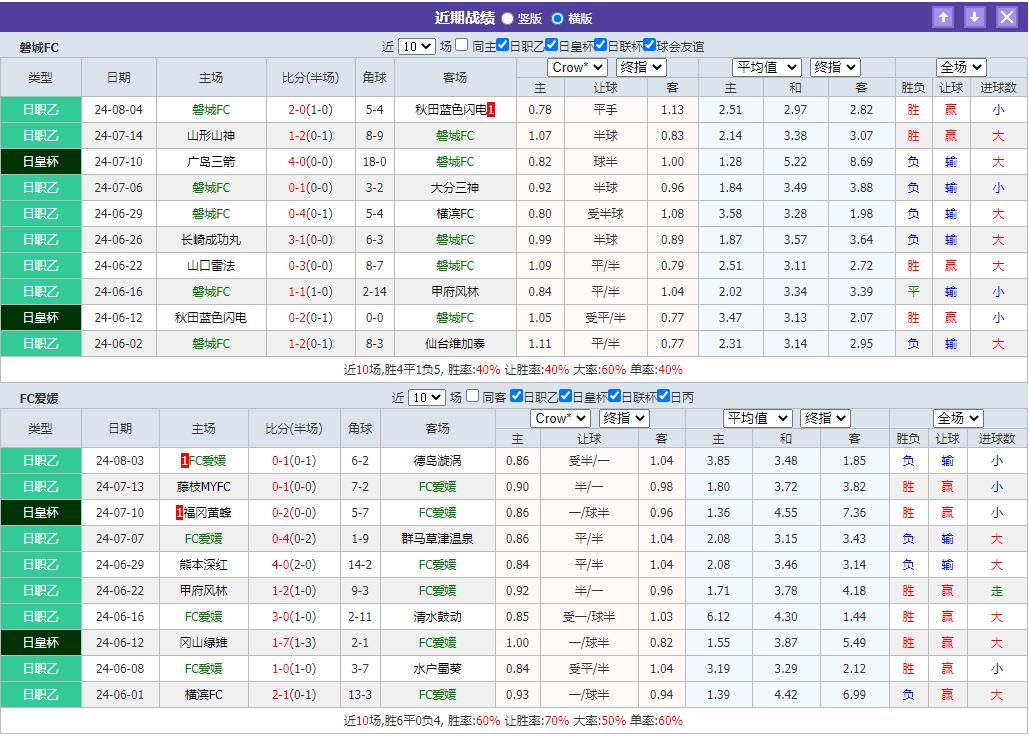The width and height of the screenshot is (1029, 736).
Task: Click the purple up arrow icon
Action: (943, 16)
